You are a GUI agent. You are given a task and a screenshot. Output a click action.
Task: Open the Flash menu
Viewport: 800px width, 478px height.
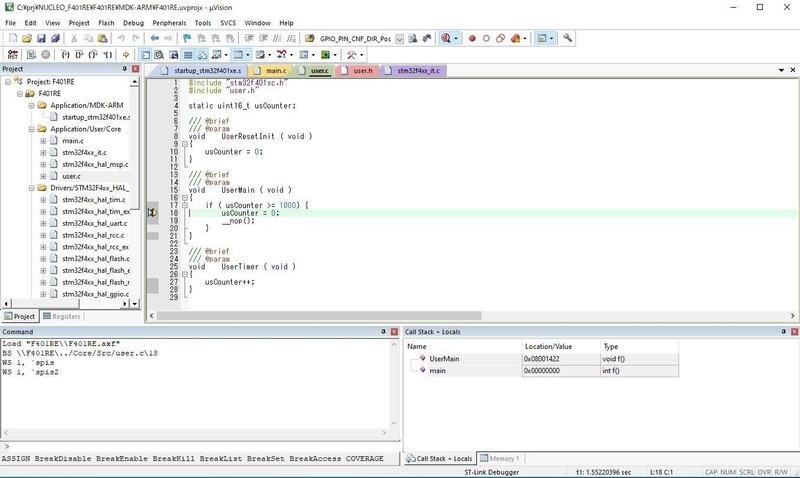(x=106, y=23)
